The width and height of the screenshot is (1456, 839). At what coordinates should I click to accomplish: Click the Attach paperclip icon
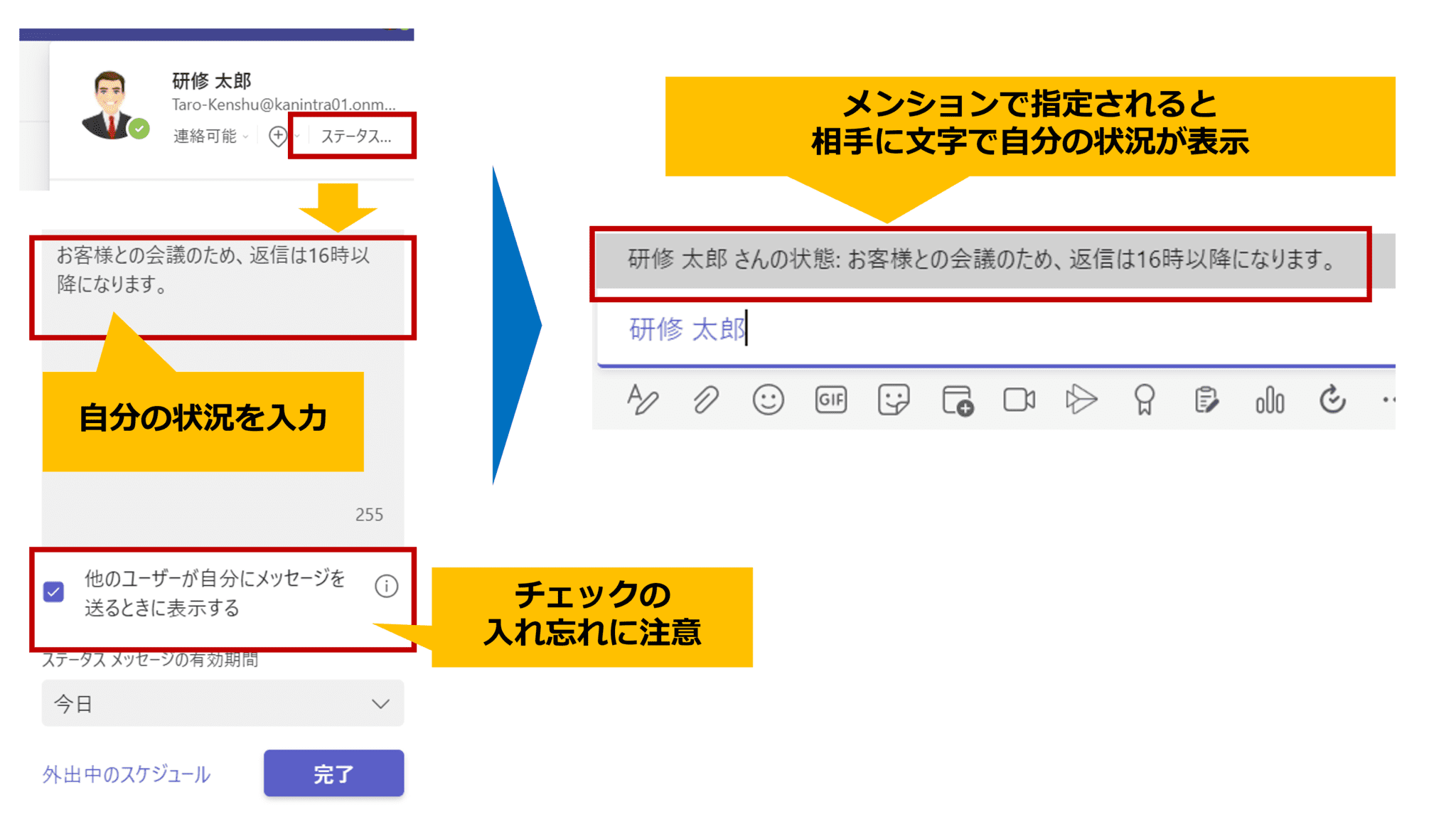(x=705, y=400)
